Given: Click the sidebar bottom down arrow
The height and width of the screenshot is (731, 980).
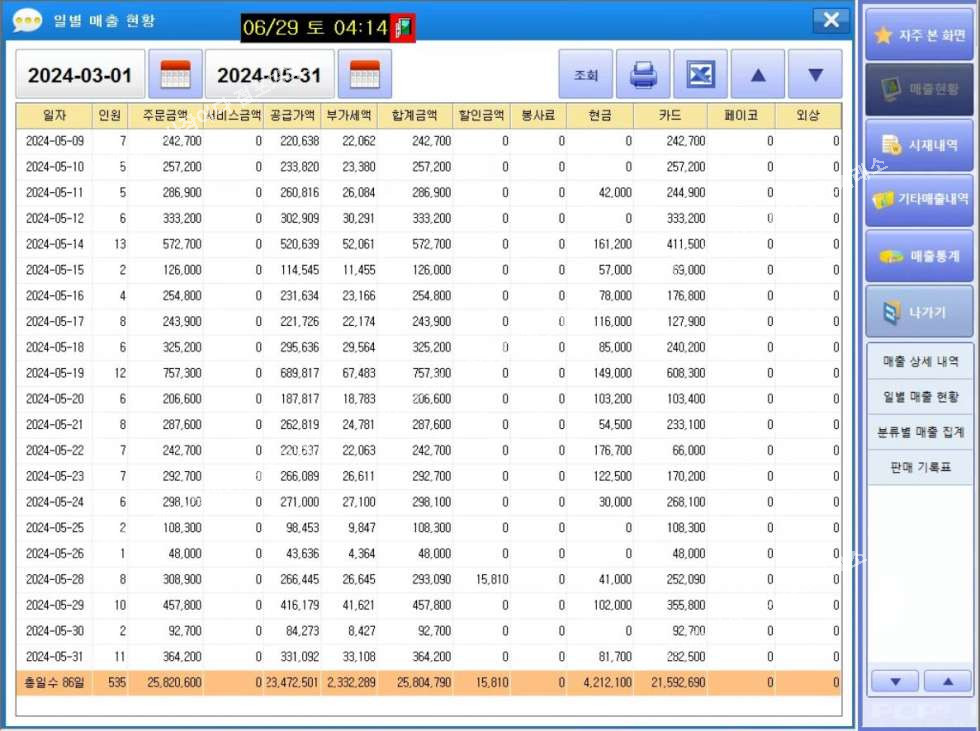Looking at the screenshot, I should coord(895,682).
